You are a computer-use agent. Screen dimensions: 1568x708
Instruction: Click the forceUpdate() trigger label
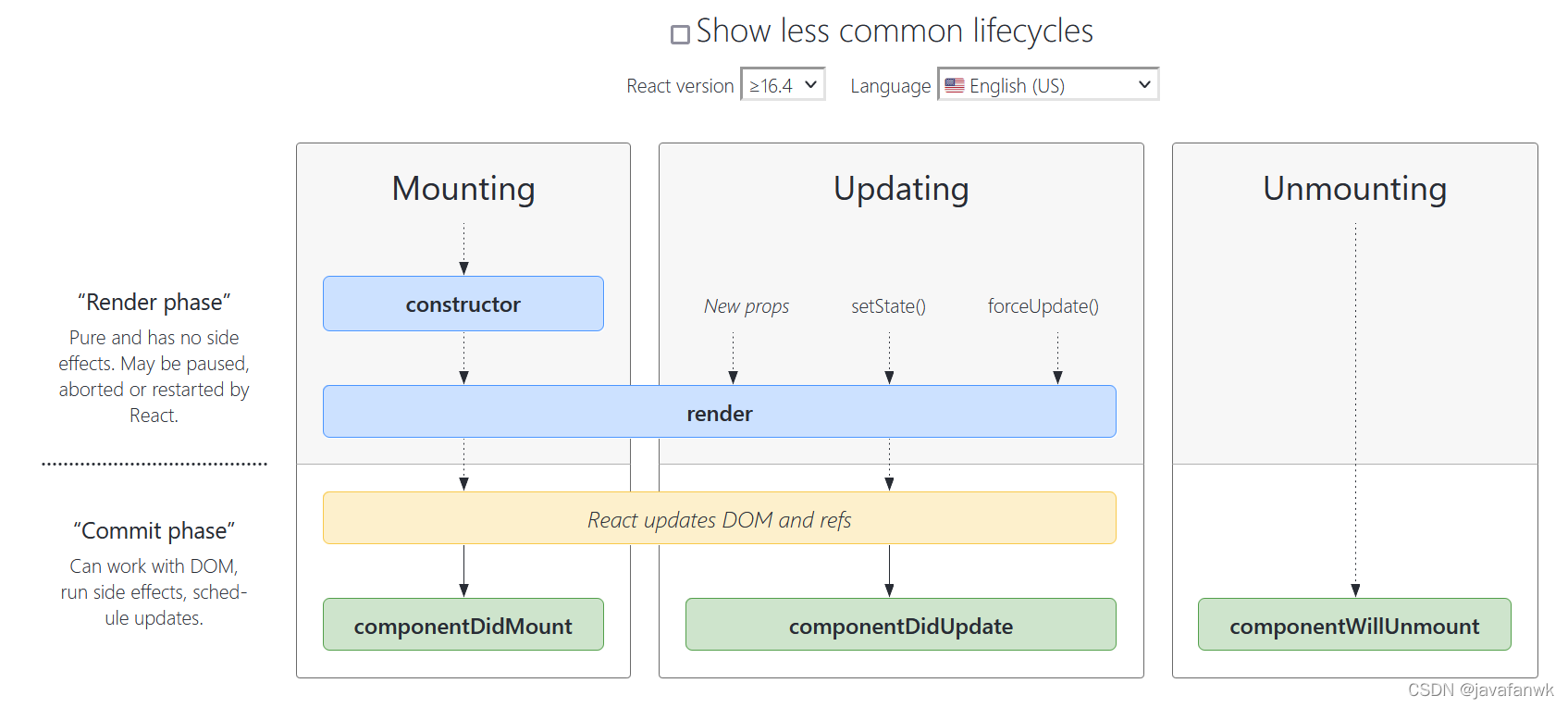pyautogui.click(x=1042, y=305)
